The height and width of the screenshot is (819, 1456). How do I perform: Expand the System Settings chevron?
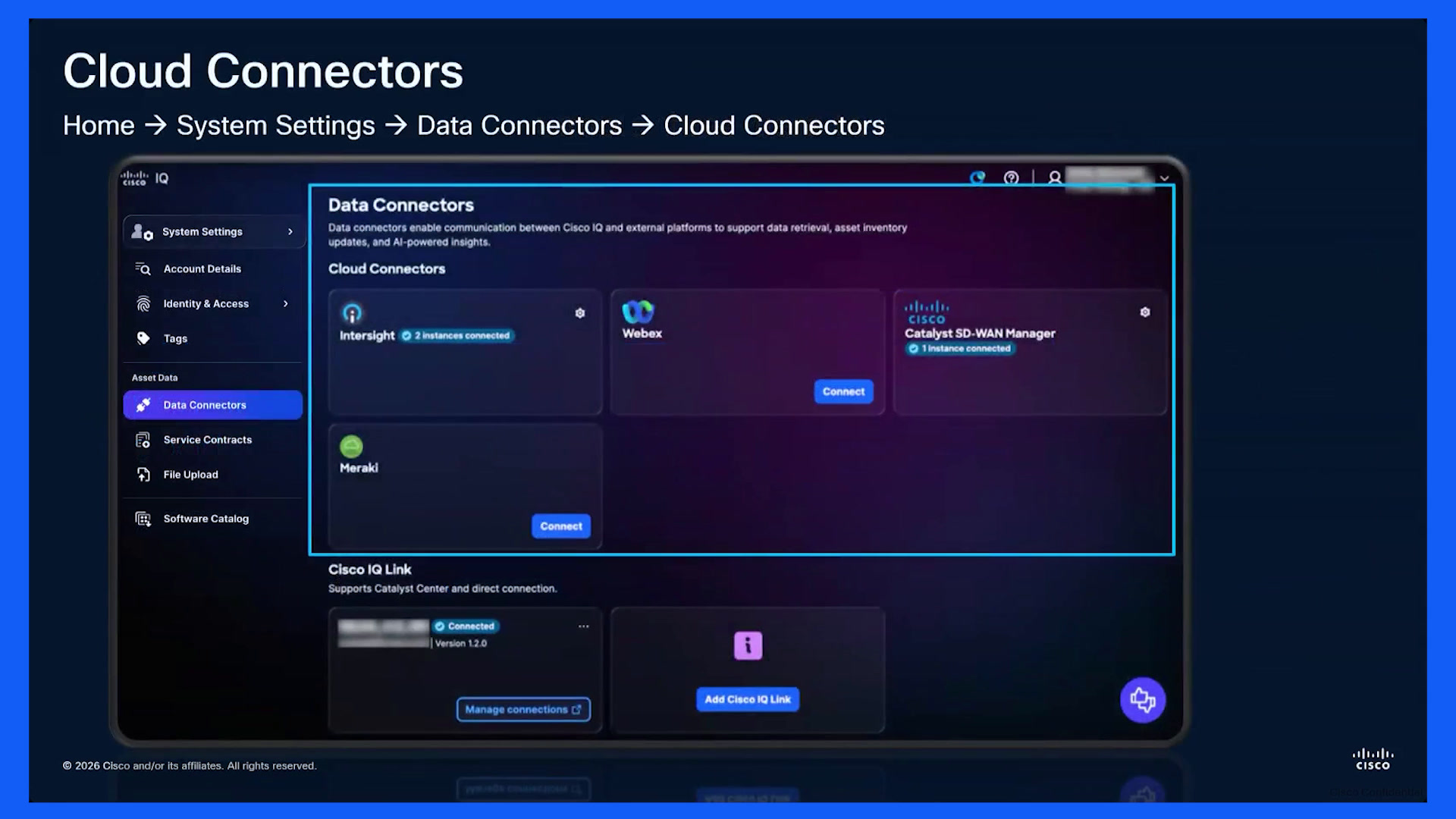[290, 232]
